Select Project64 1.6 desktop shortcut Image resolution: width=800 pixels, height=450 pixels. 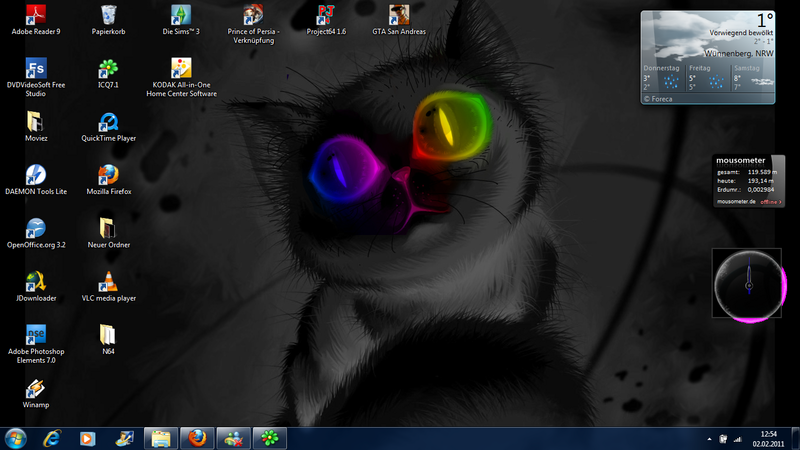pyautogui.click(x=326, y=20)
